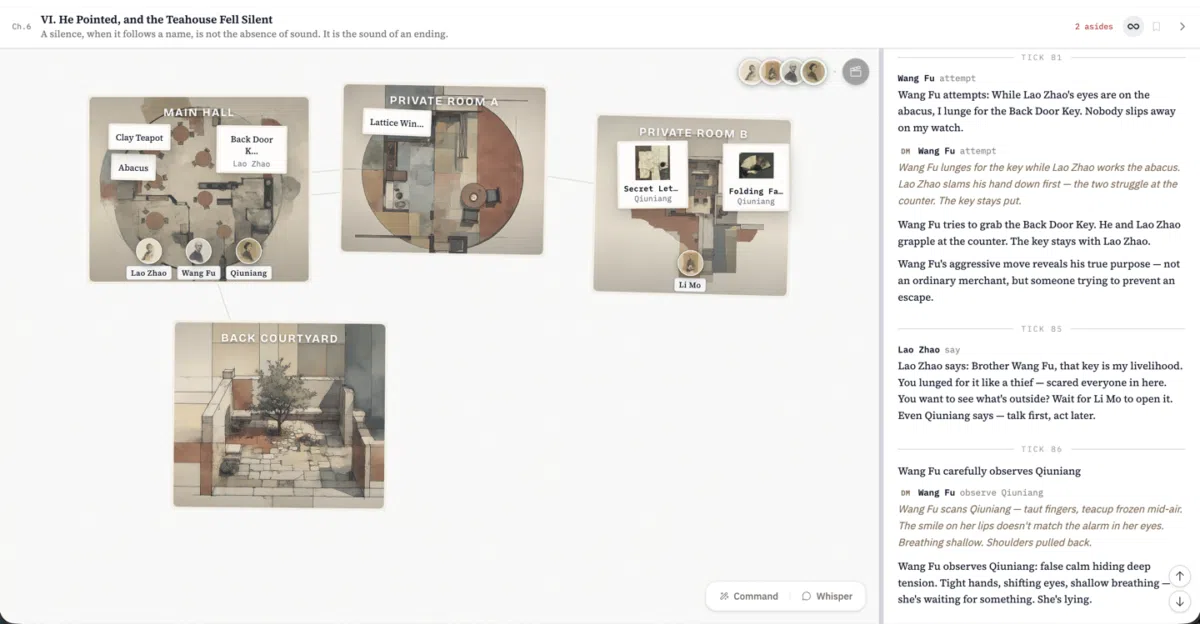The width and height of the screenshot is (1200, 630).
Task: Click Qiuniang's avatar in Main Hall
Action: tap(248, 250)
